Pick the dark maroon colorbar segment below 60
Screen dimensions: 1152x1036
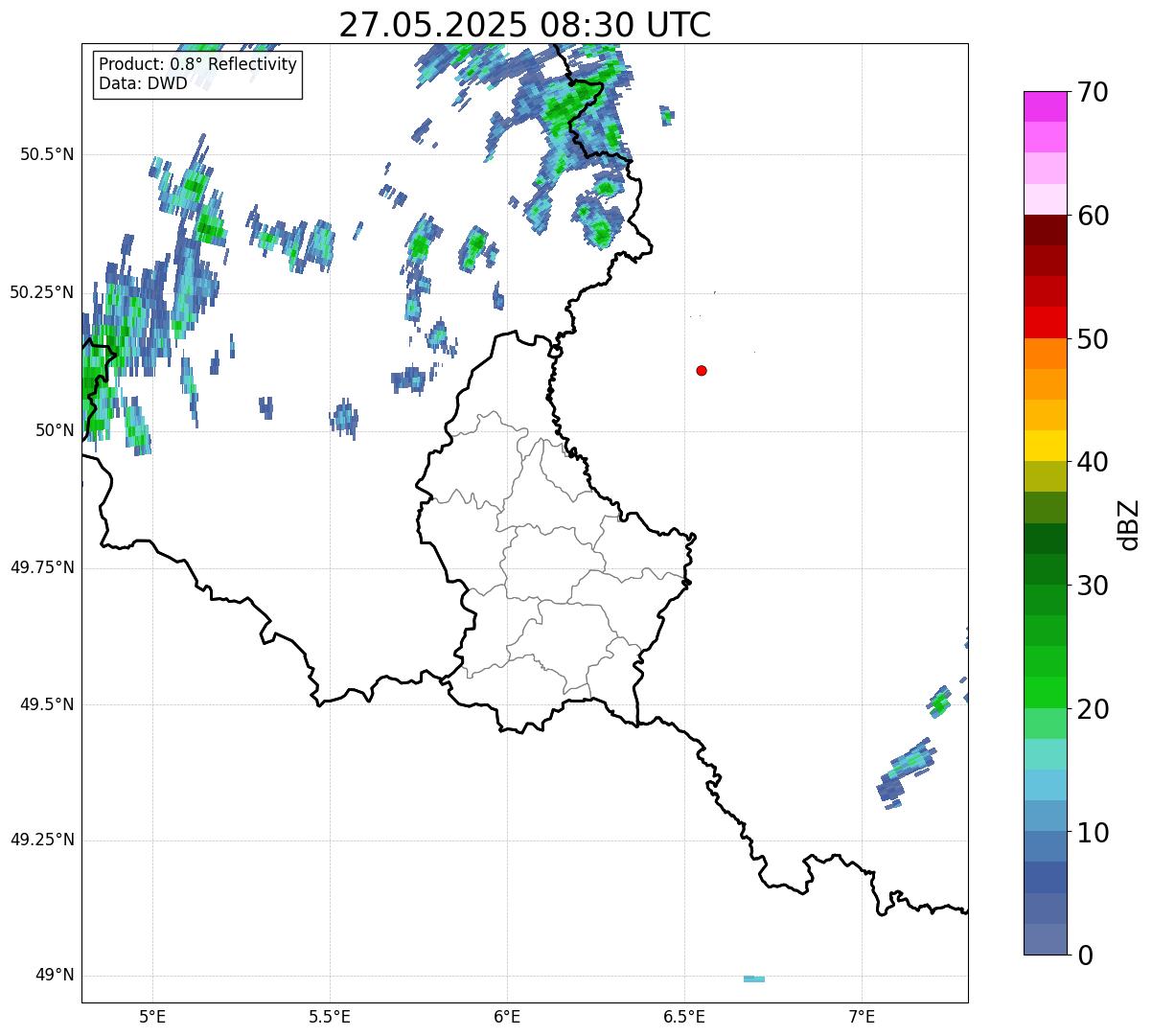tap(1045, 230)
